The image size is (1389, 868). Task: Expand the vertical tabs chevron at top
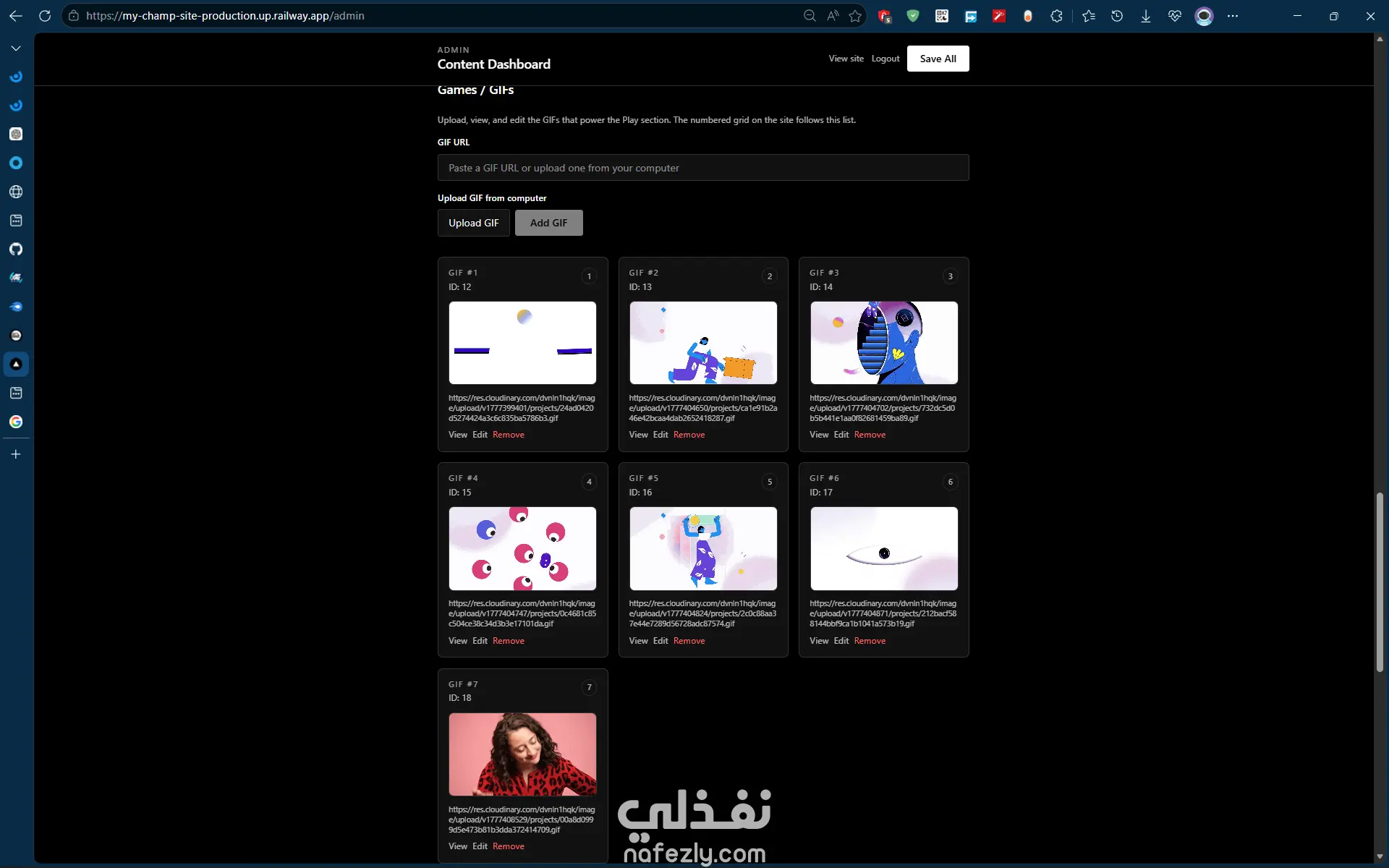[16, 48]
